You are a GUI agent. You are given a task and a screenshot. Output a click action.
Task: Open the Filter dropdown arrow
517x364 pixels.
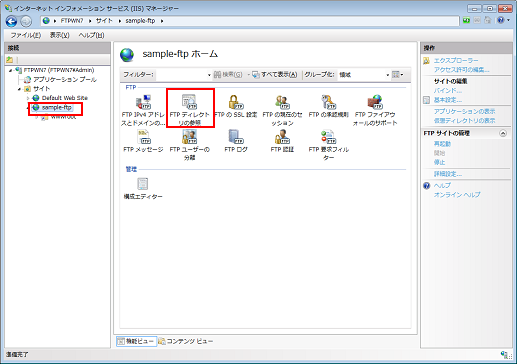click(209, 75)
